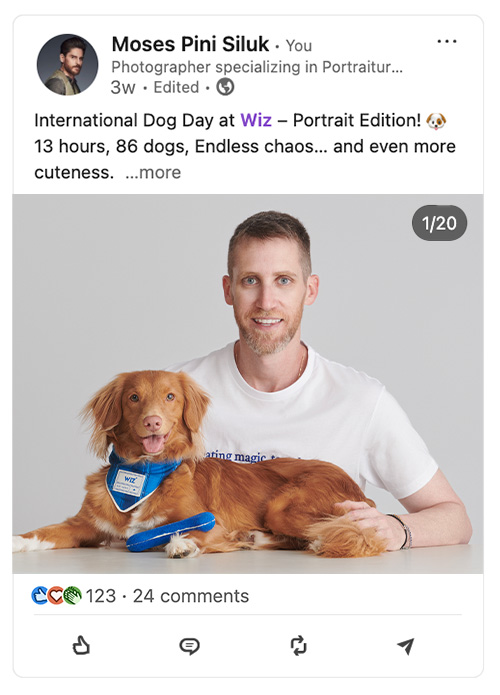The image size is (500, 695).
Task: Open the comment speech bubble icon
Action: 189,646
